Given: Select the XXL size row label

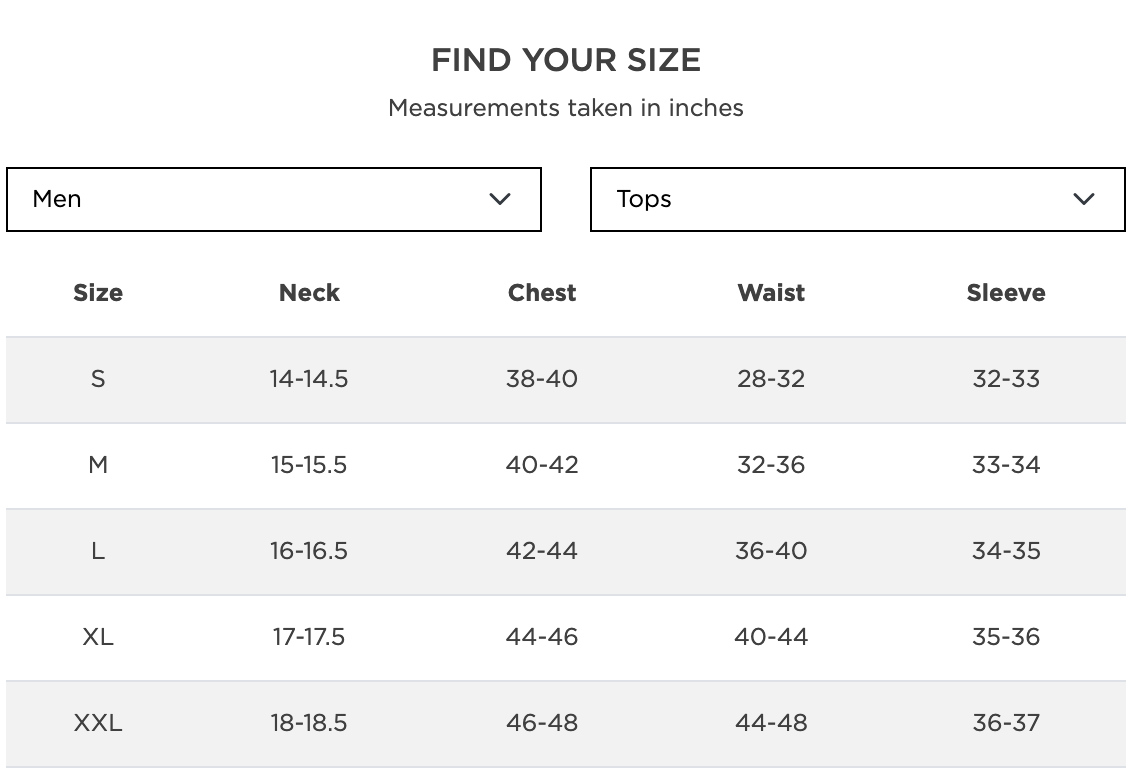Looking at the screenshot, I should pos(98,723).
